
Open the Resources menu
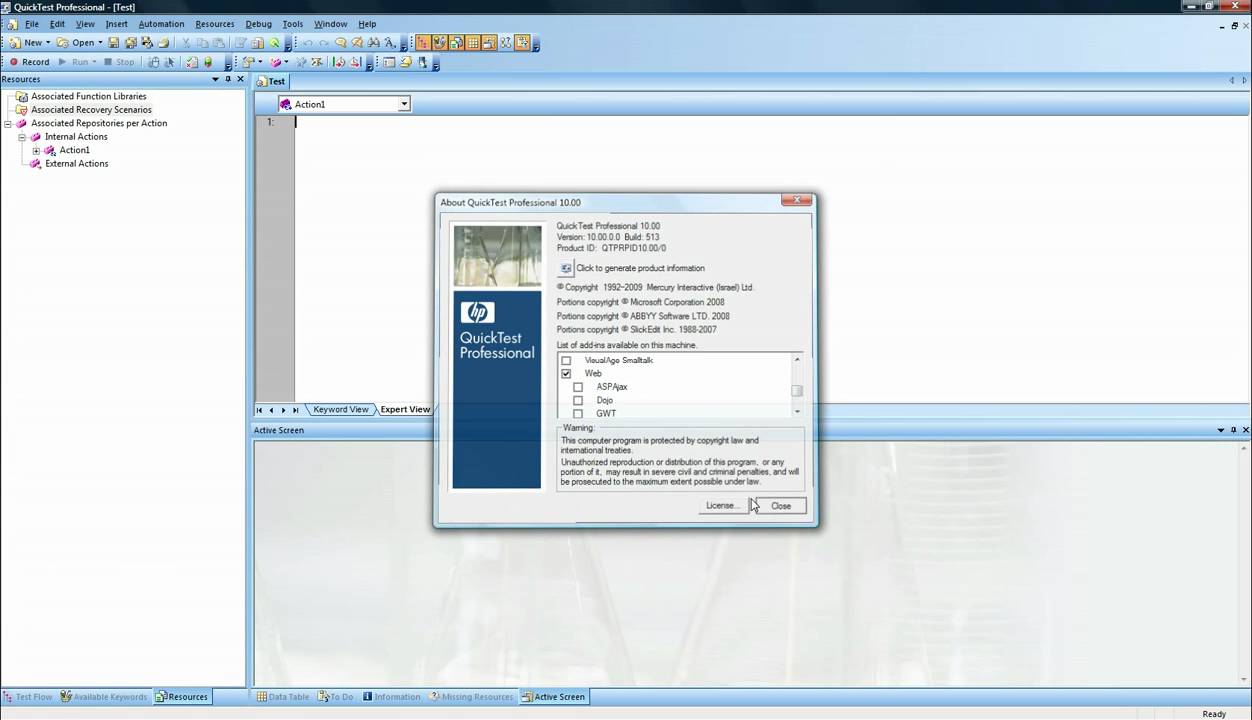214,24
